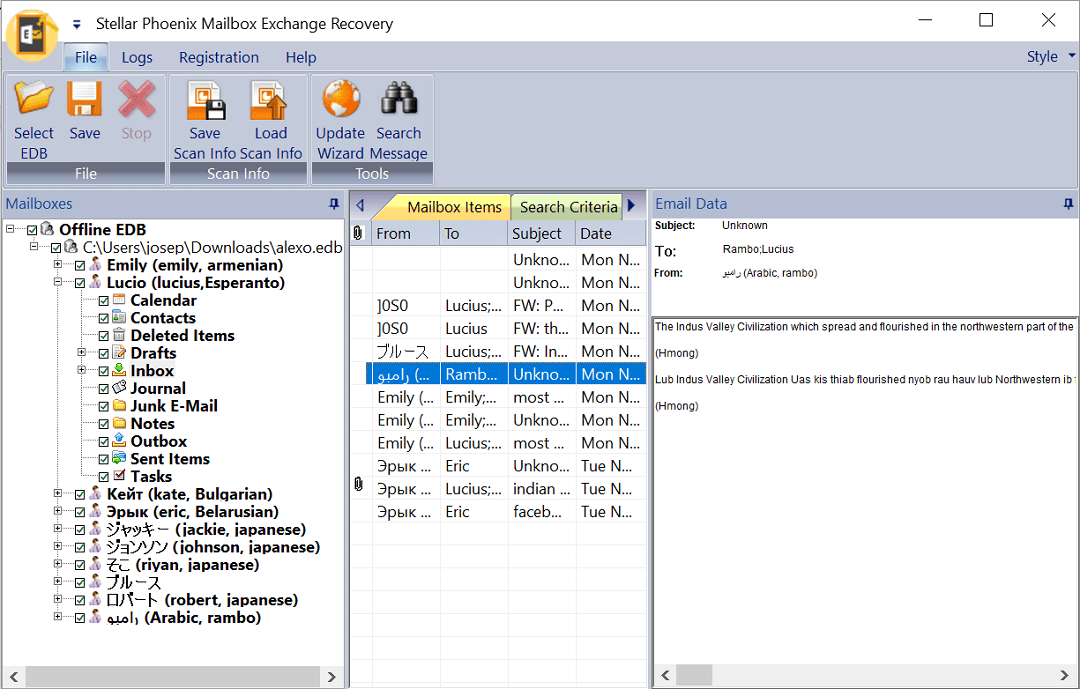The width and height of the screenshot is (1080, 689).
Task: Click the Junk E-Mail folder icon
Action: tap(119, 406)
